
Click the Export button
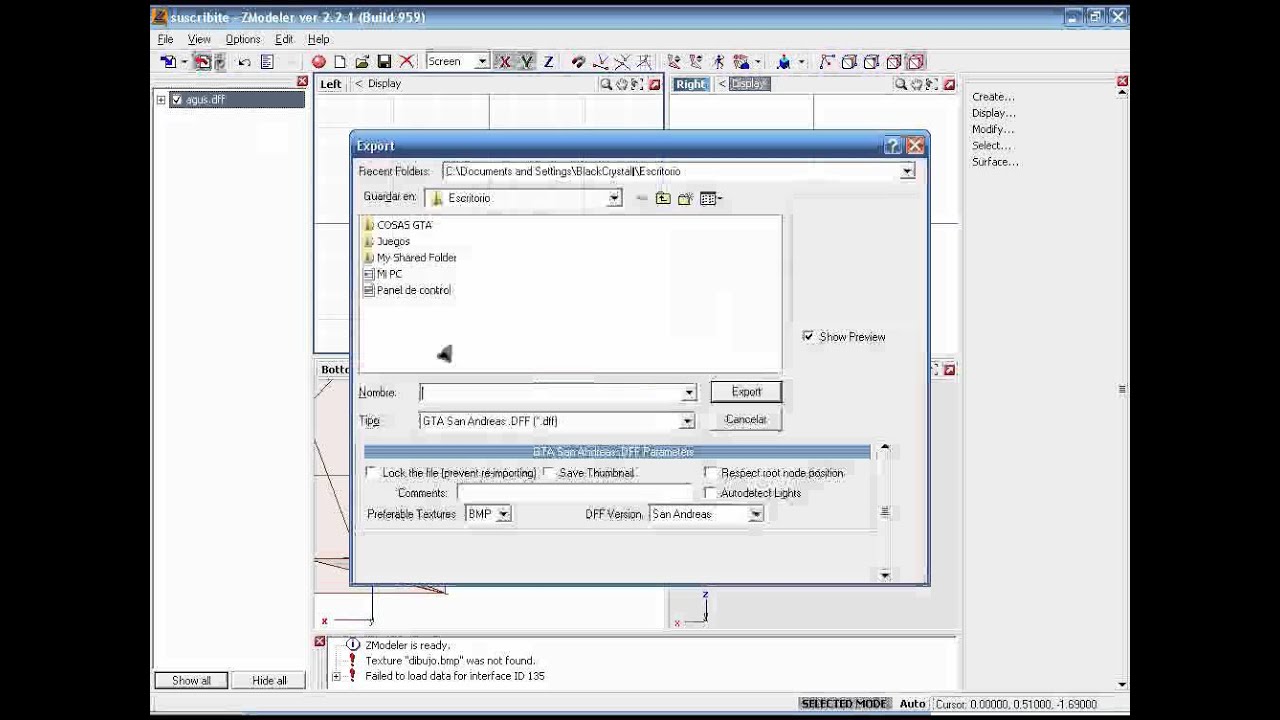pos(746,392)
